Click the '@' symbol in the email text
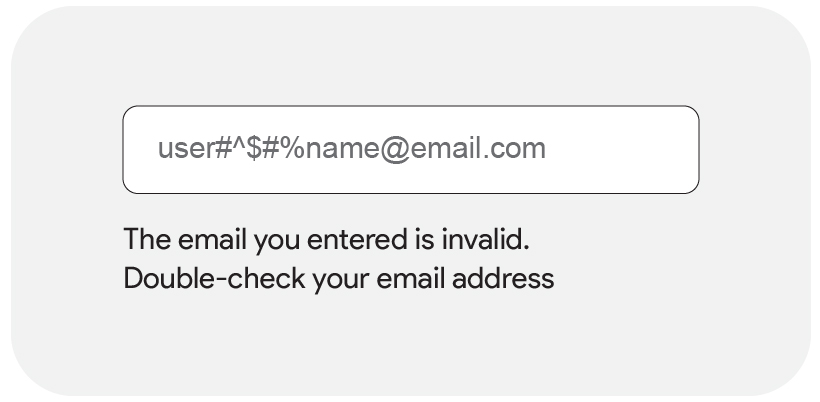 pos(394,150)
